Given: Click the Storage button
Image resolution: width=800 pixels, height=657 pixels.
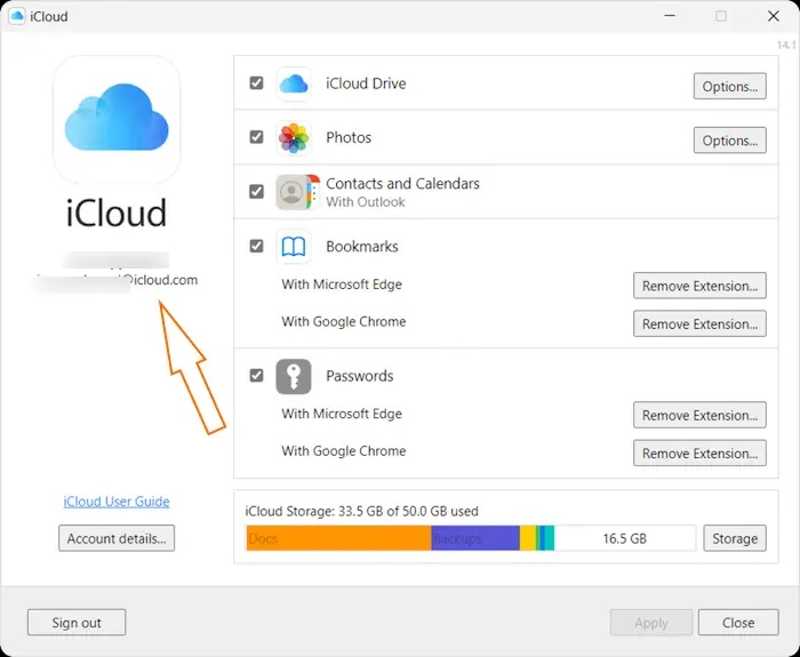Looking at the screenshot, I should [x=735, y=539].
